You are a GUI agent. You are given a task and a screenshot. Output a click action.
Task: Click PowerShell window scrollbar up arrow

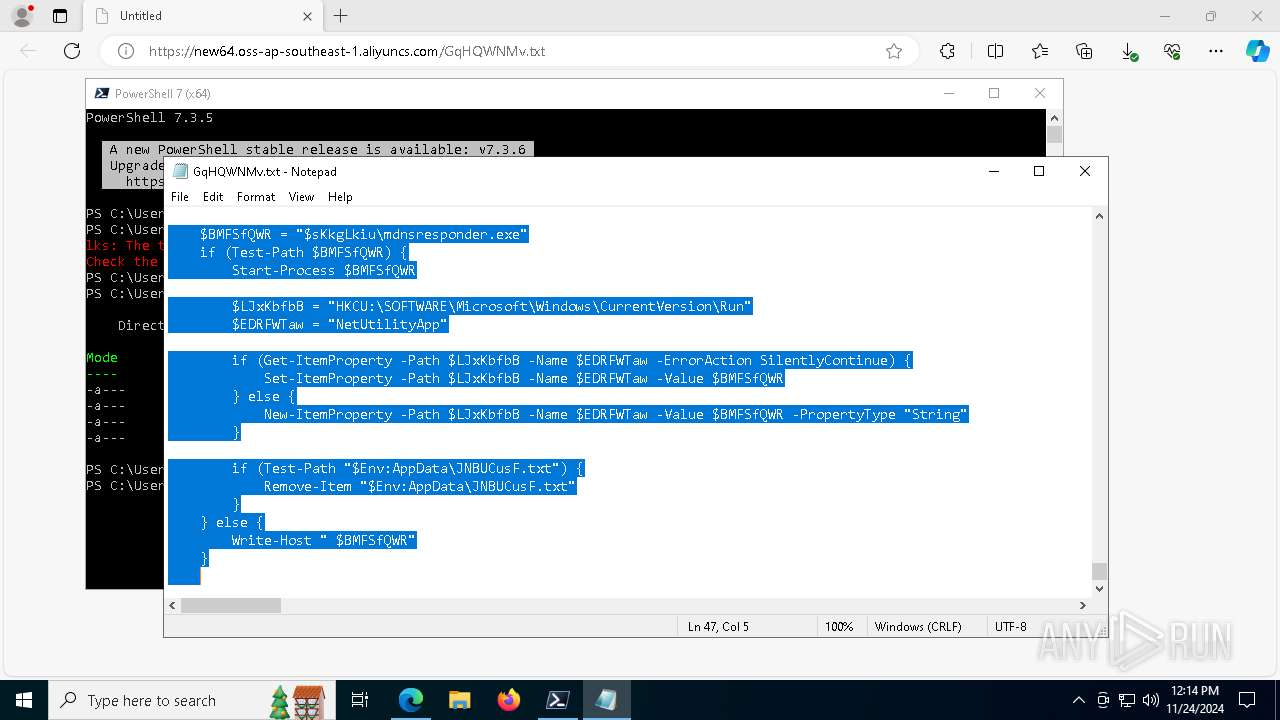pos(1054,117)
